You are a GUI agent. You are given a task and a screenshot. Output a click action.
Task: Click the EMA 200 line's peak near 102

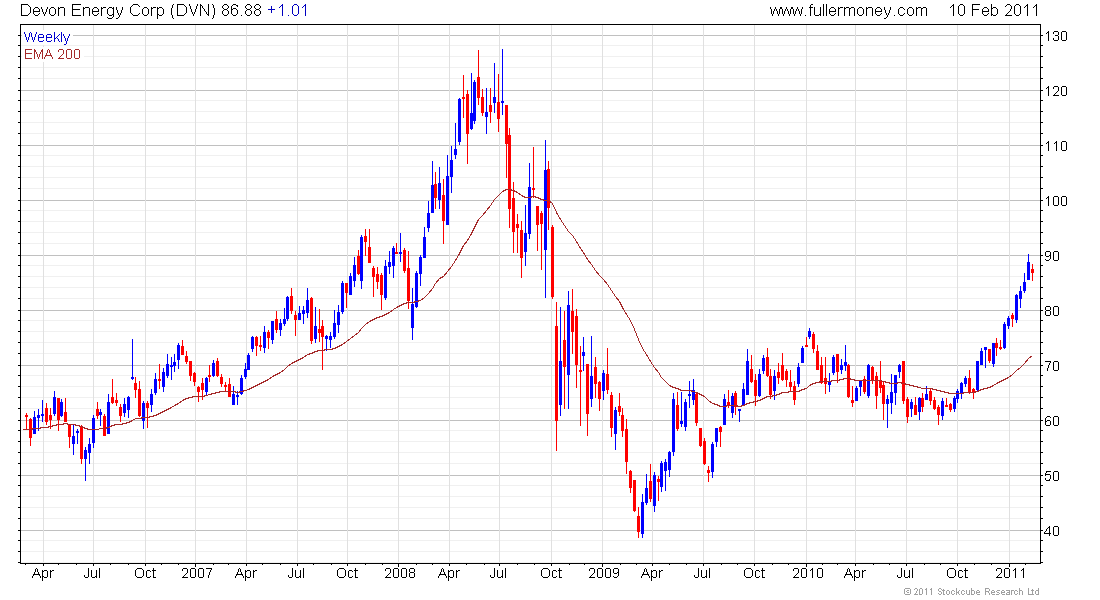[508, 190]
